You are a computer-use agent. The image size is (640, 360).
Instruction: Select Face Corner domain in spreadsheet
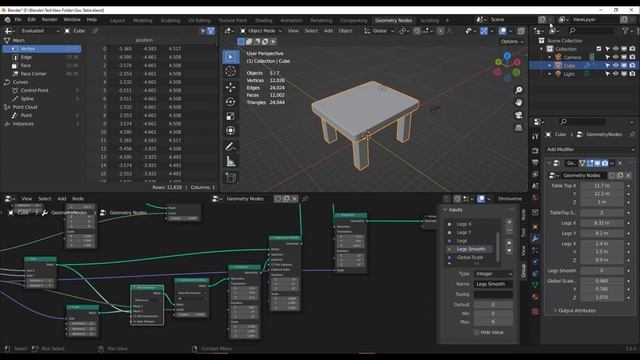pos(42,74)
